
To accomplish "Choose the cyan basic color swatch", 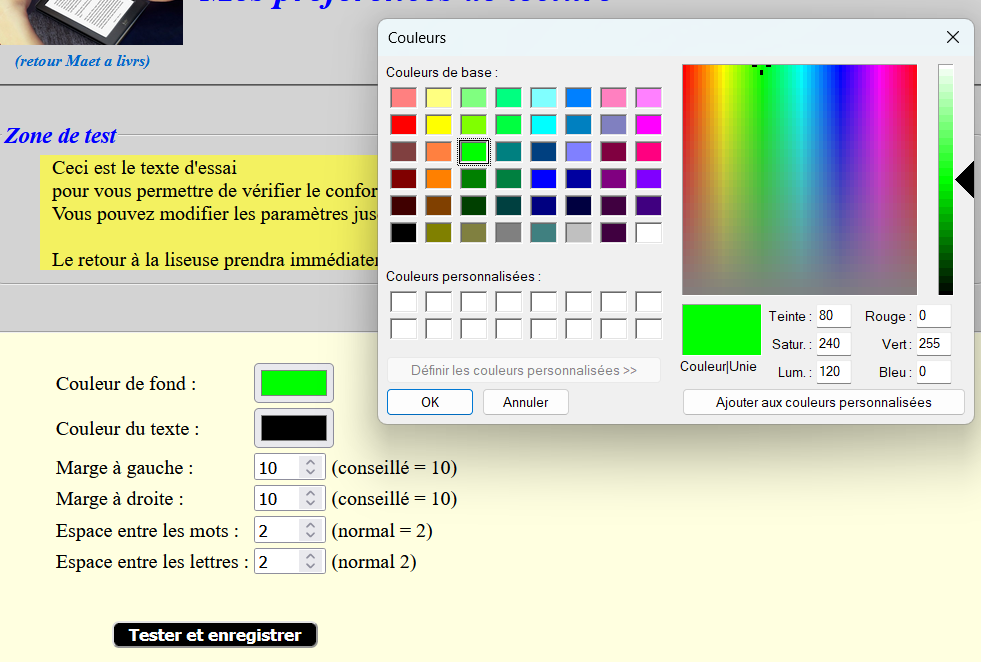I will [544, 125].
